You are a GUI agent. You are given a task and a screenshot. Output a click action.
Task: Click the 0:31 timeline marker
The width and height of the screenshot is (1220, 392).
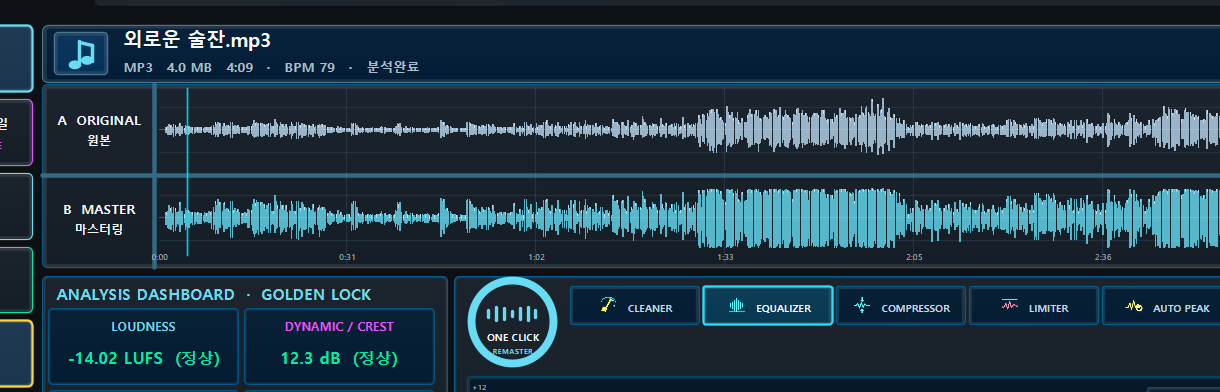click(x=347, y=257)
